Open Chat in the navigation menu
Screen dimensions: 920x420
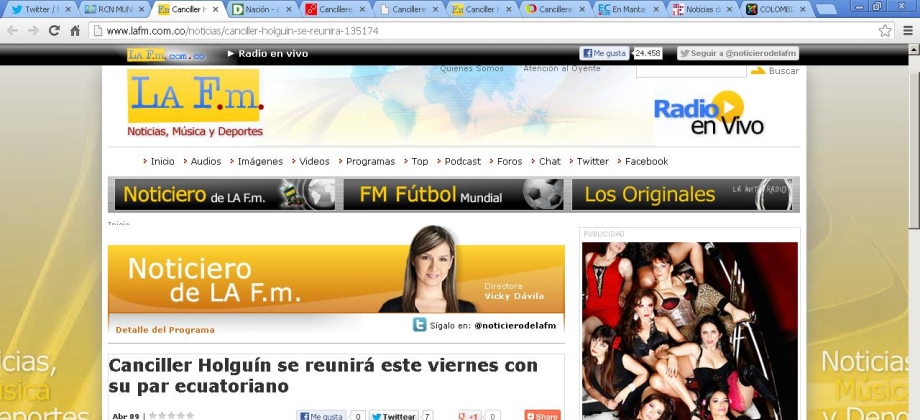point(550,161)
